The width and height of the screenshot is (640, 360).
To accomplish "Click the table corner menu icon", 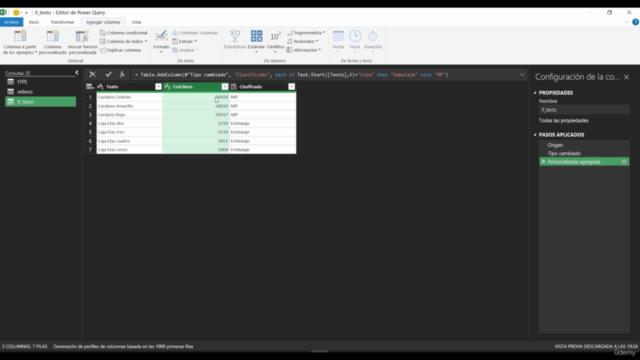I will tap(90, 87).
